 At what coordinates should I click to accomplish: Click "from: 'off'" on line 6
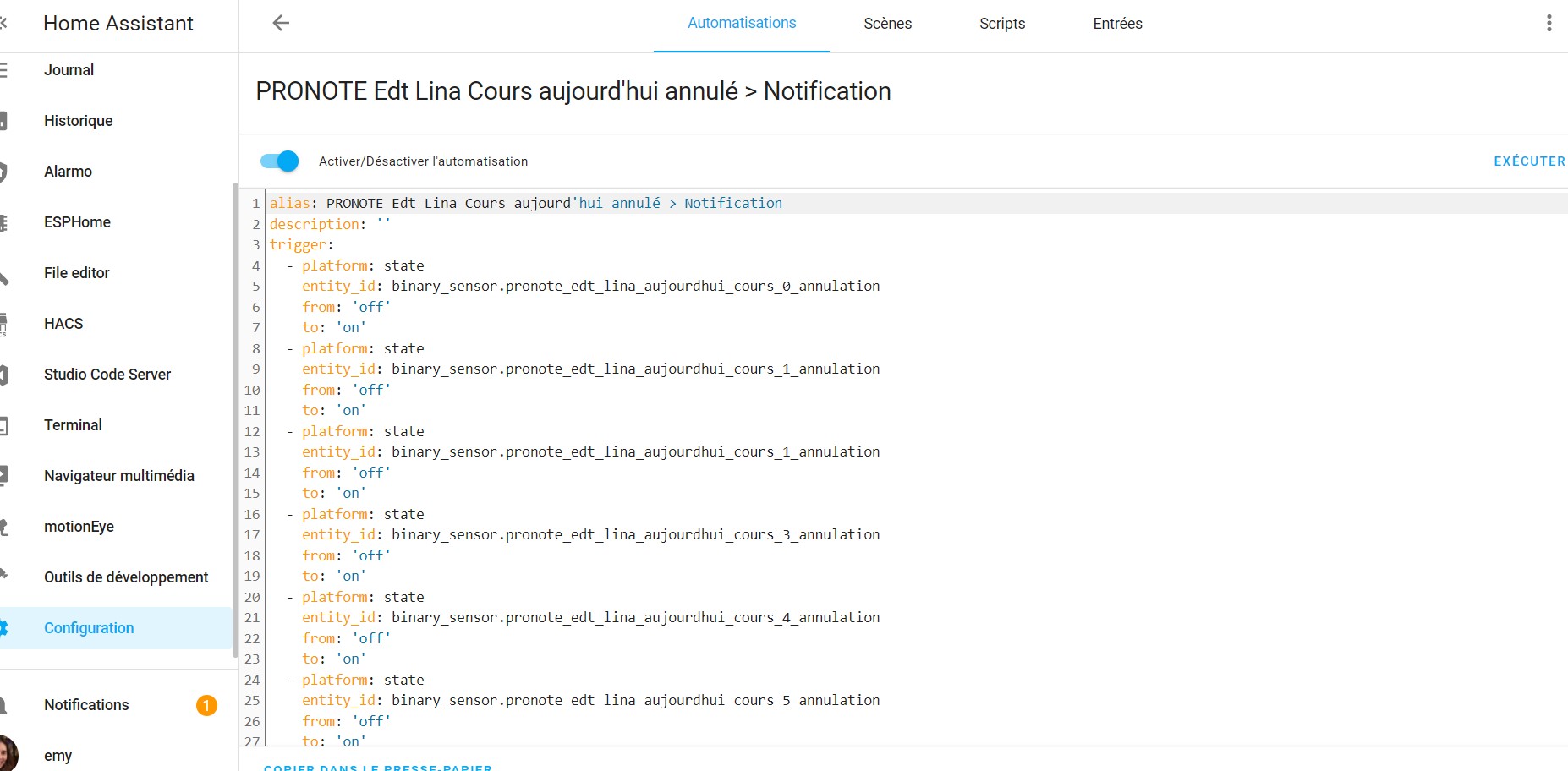347,307
